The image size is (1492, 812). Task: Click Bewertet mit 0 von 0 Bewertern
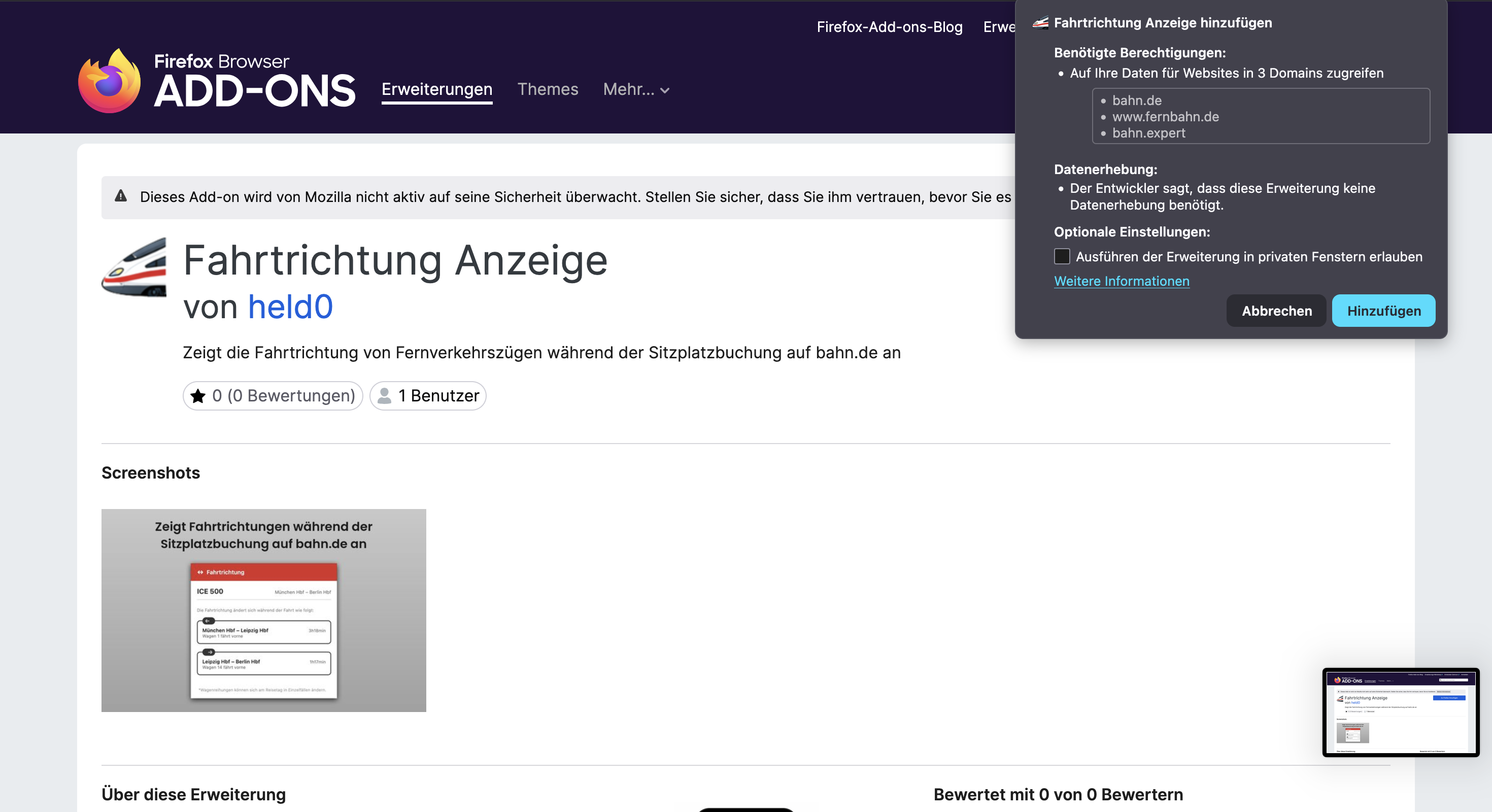click(x=1058, y=794)
